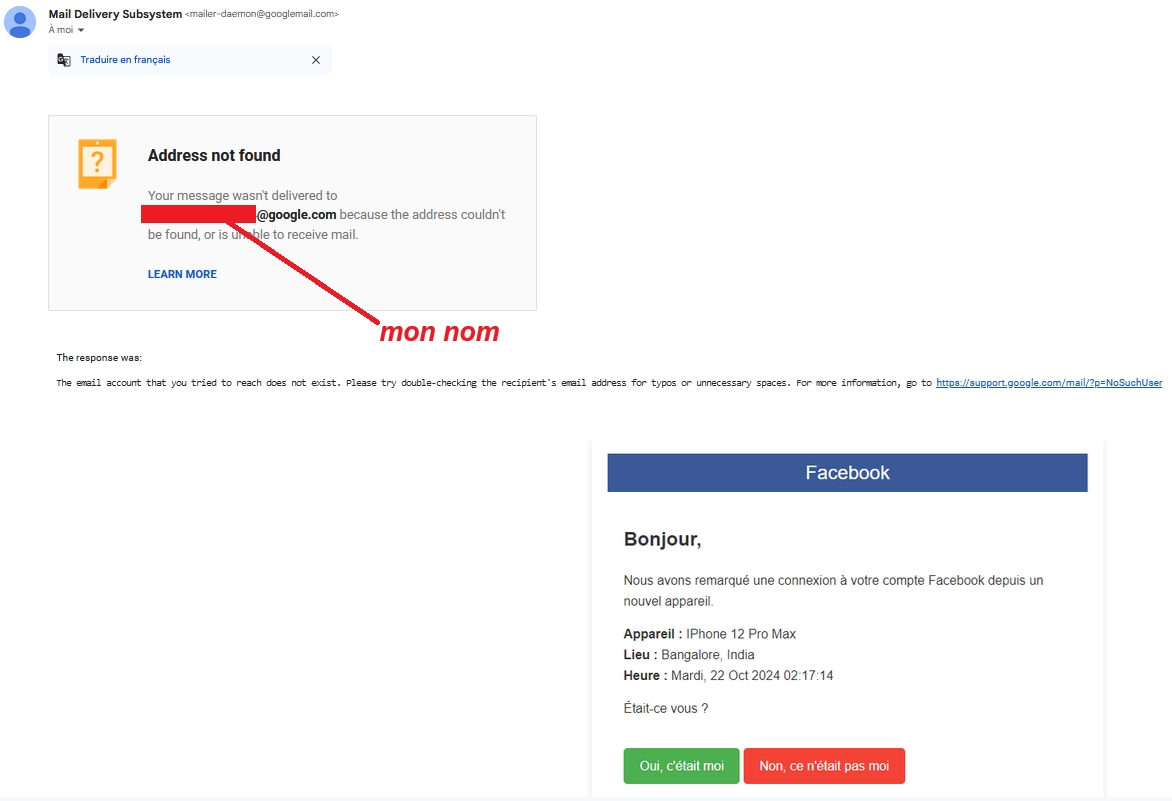Click 'Heure : Mardi, 22 Oct 2024' line
The width and height of the screenshot is (1172, 801).
click(728, 675)
